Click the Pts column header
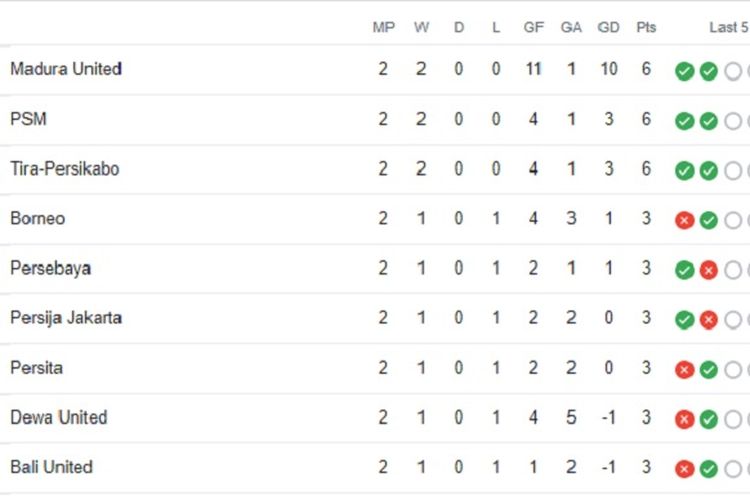 (646, 27)
